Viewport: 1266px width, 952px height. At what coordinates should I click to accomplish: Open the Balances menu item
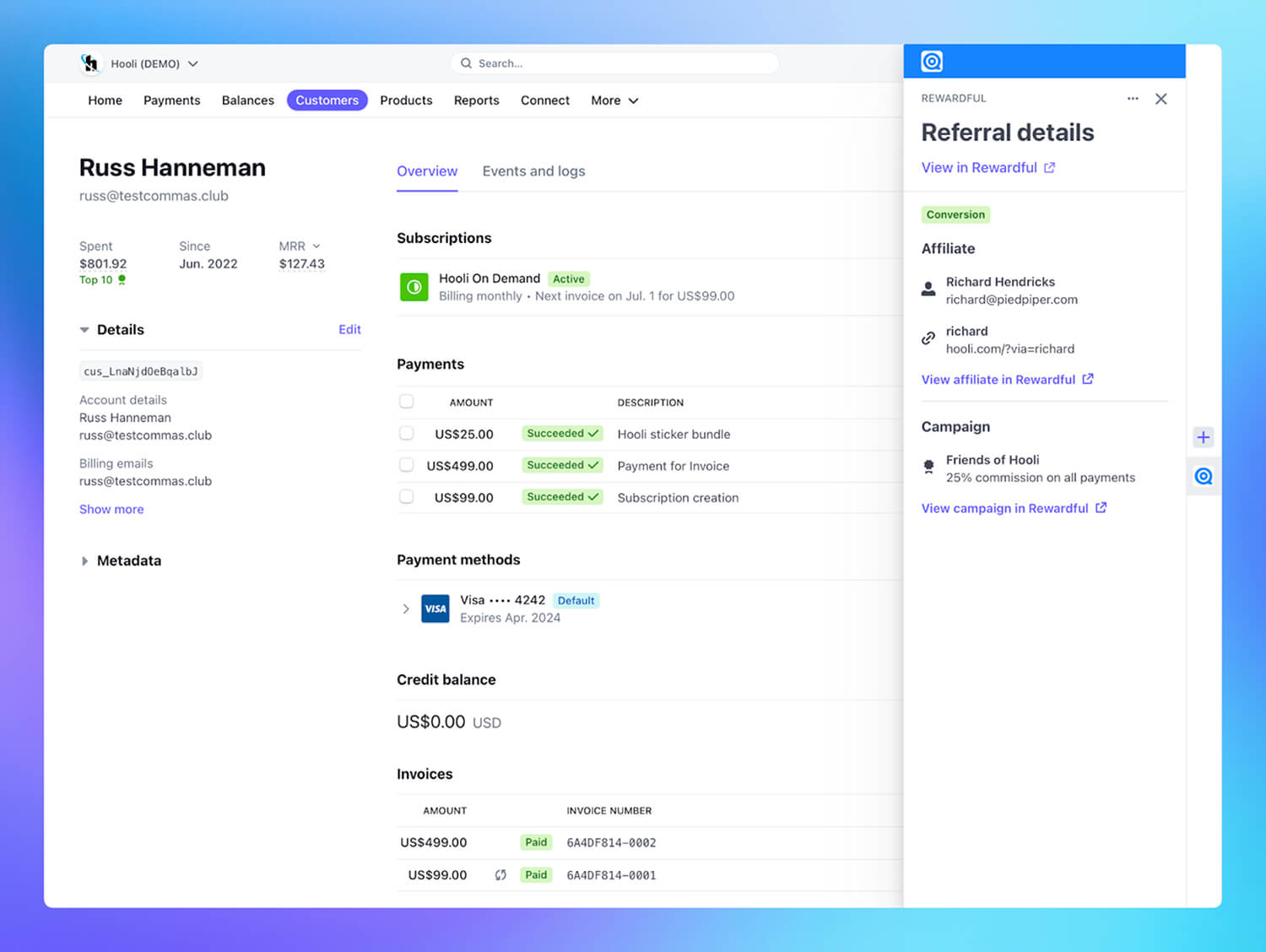pyautogui.click(x=248, y=100)
